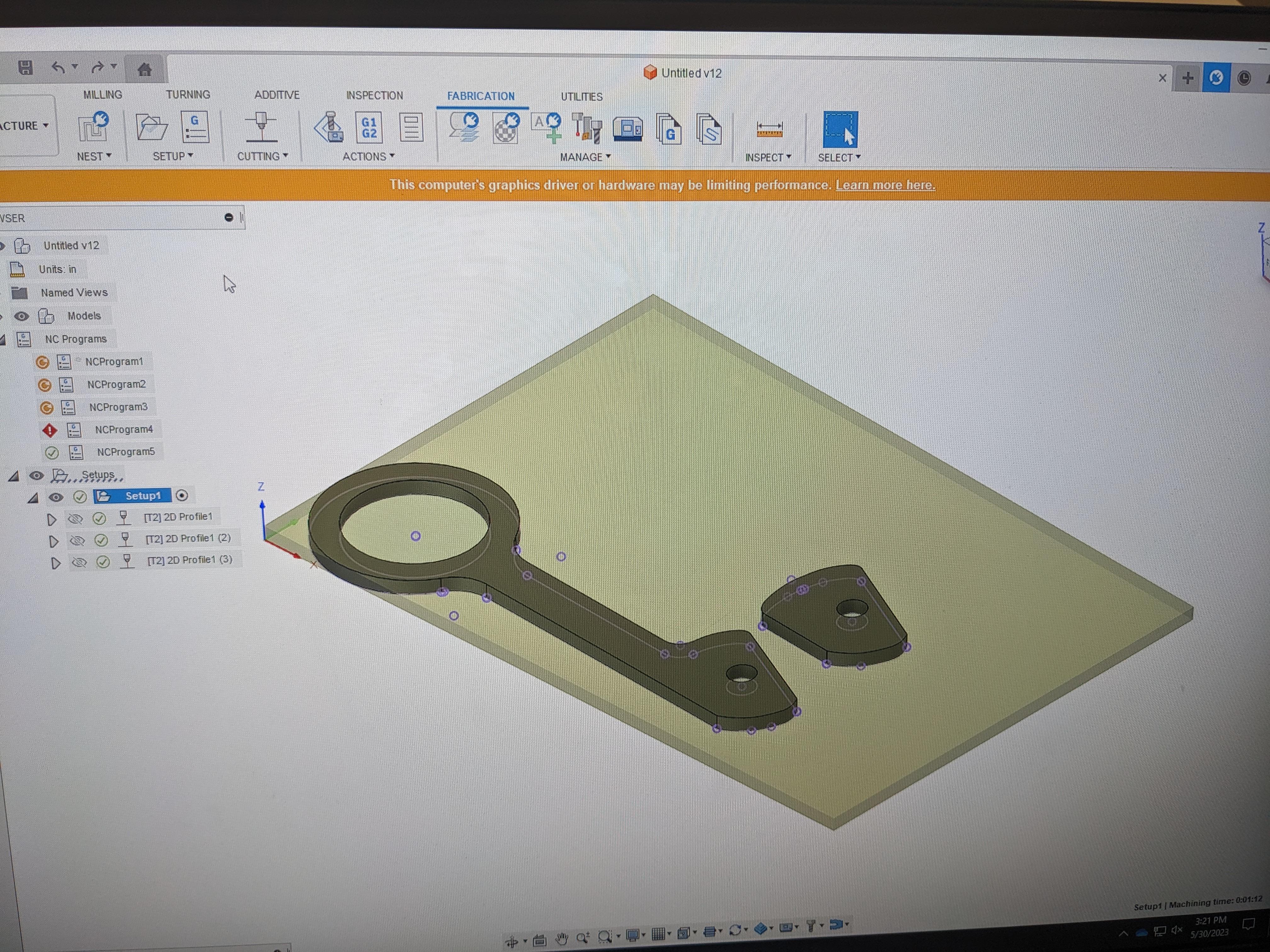
Task: Toggle visibility of Models folder
Action: 22,316
